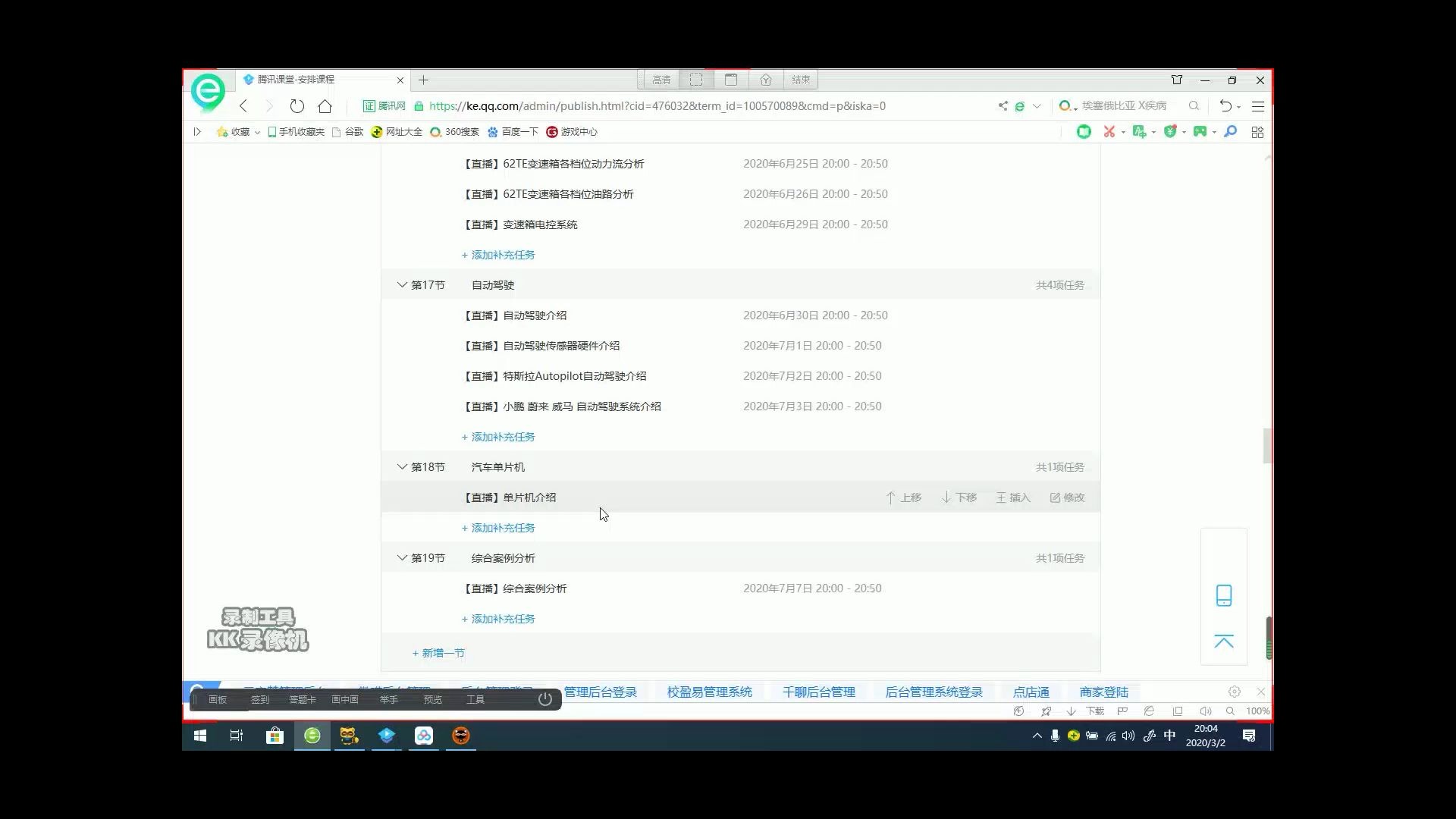Click the green game controller icon
This screenshot has height=819, width=1456.
pos(1200,132)
